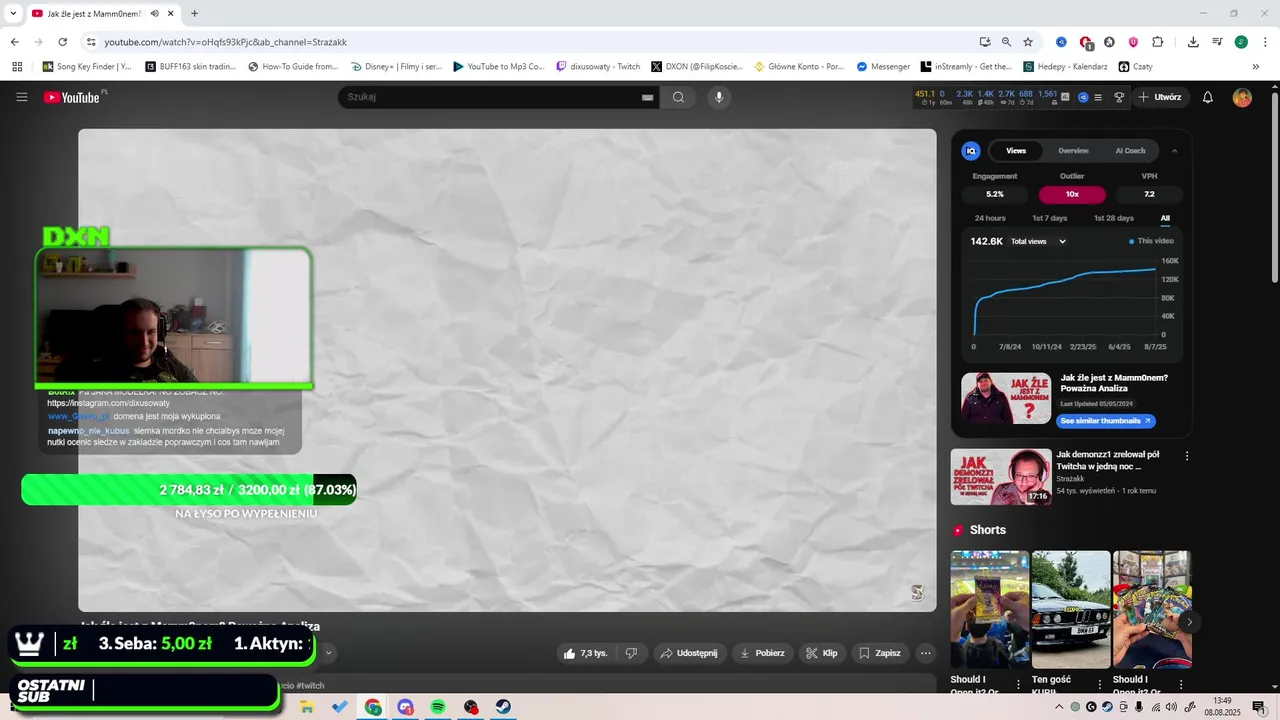This screenshot has width=1280, height=720.
Task: Click the Zapisz save button
Action: tap(880, 653)
